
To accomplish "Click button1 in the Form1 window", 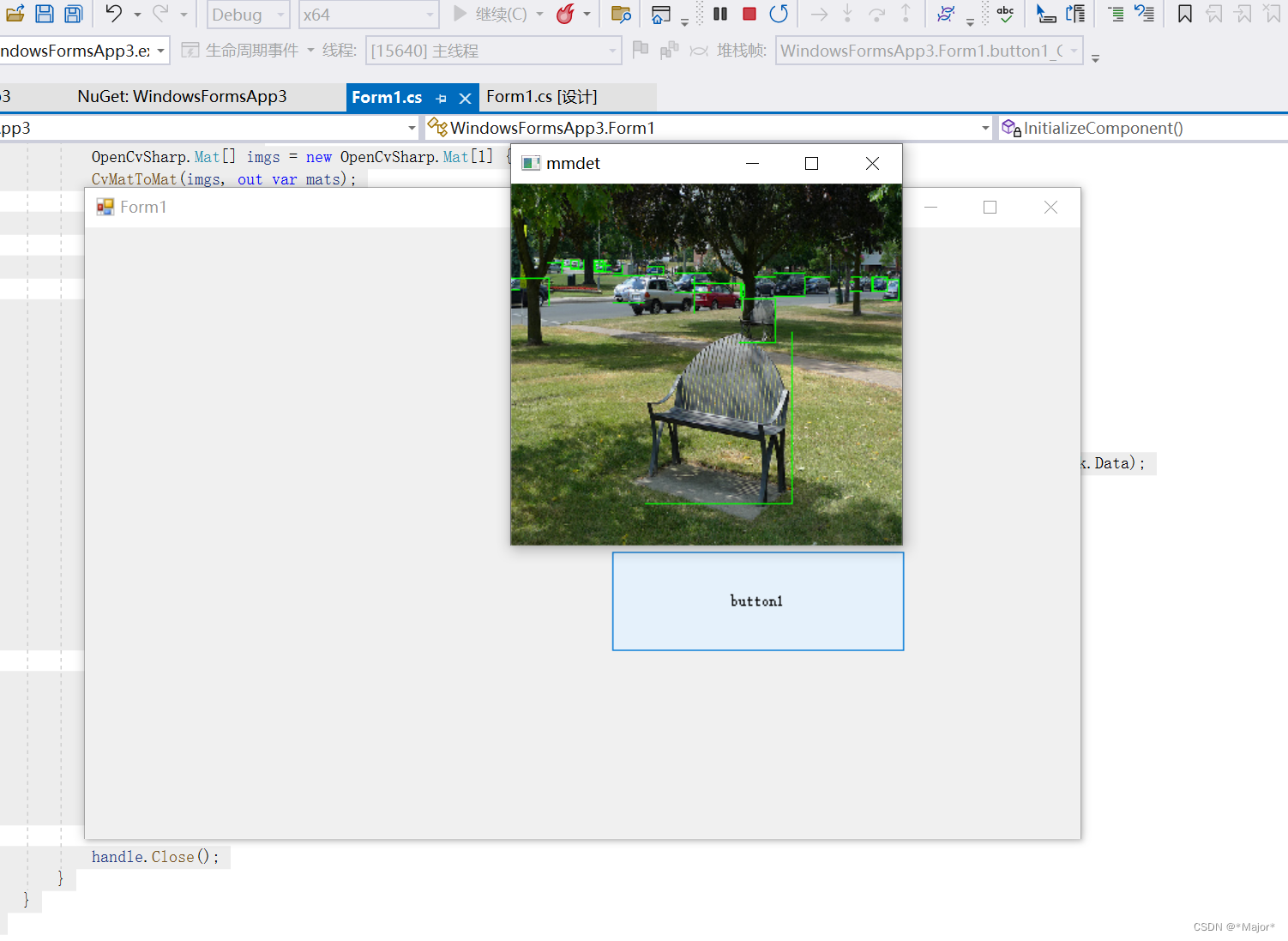I will coord(757,601).
